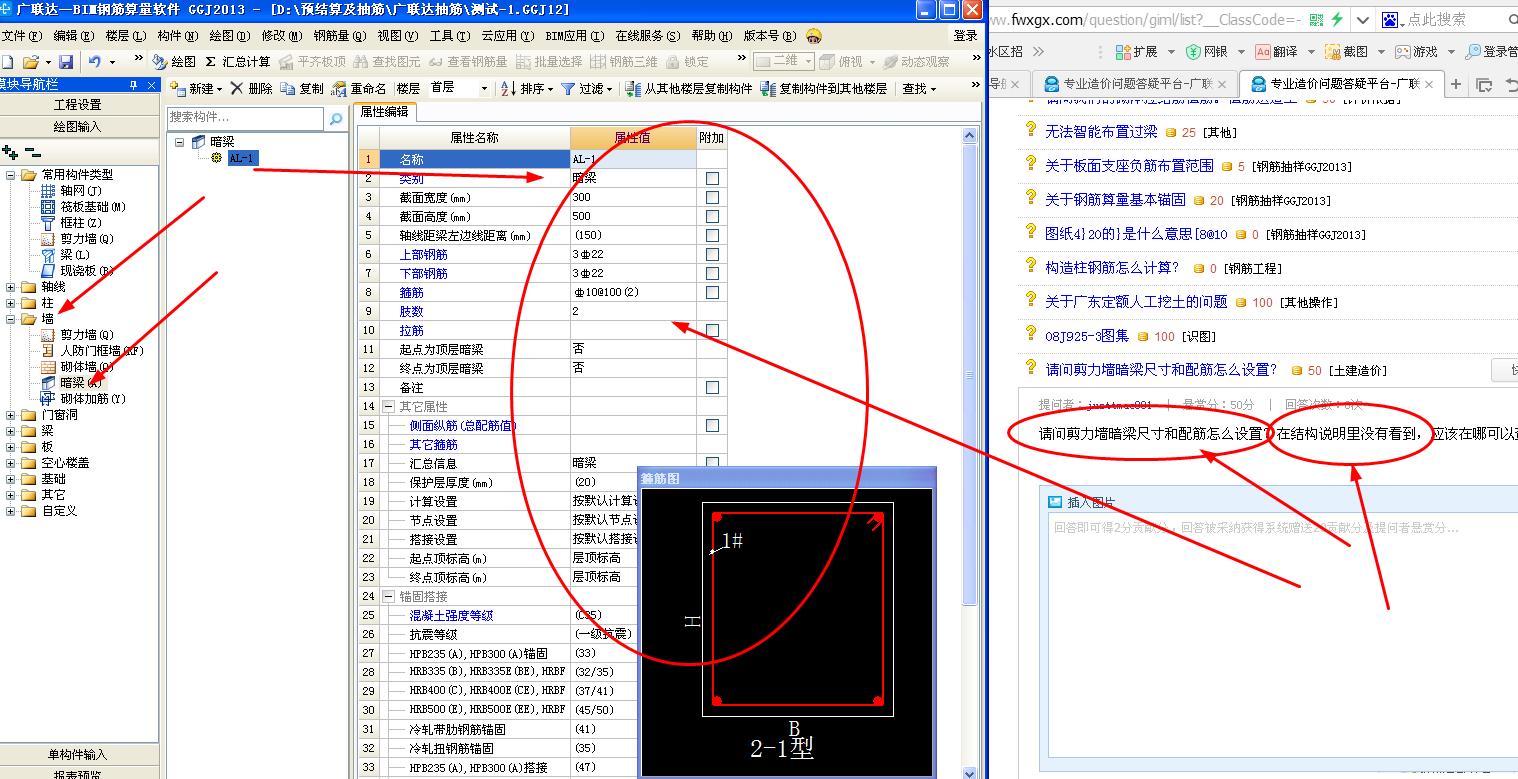Open the BIM应用 menu

click(x=574, y=35)
